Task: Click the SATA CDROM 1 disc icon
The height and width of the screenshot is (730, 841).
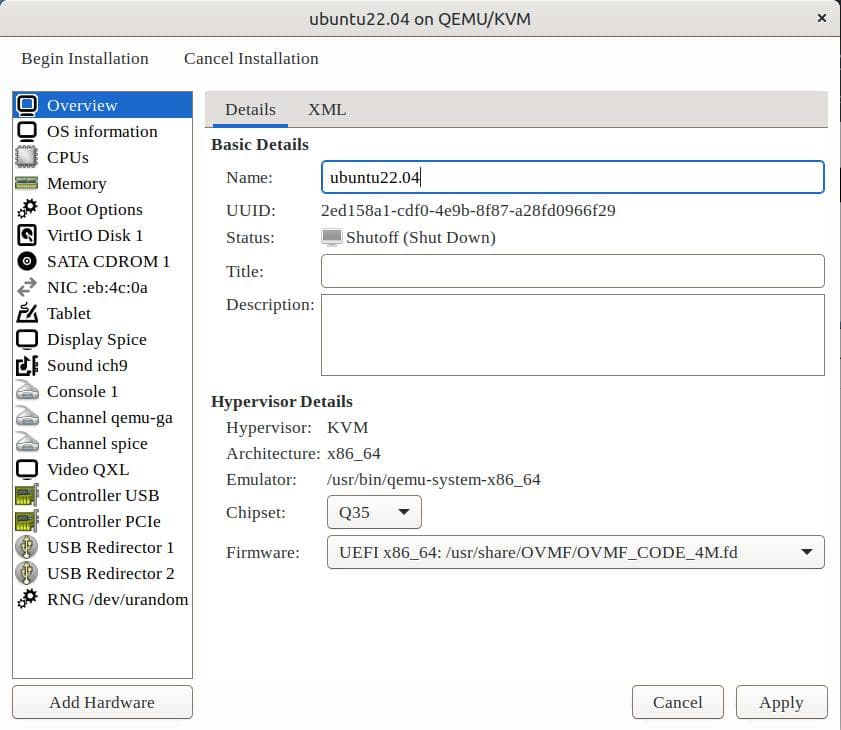Action: [27, 261]
